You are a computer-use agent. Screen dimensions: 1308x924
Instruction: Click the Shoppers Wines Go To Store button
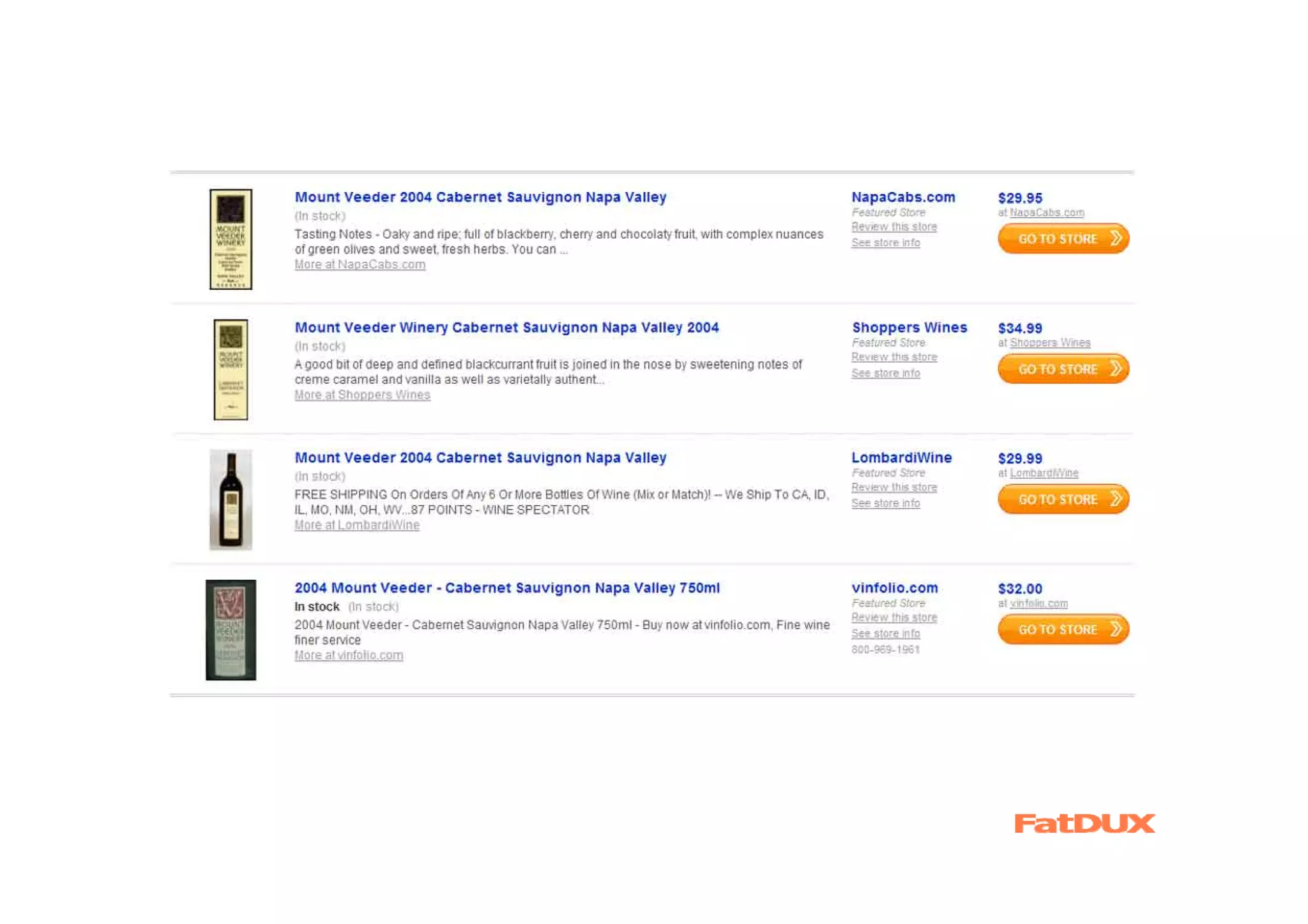1063,368
